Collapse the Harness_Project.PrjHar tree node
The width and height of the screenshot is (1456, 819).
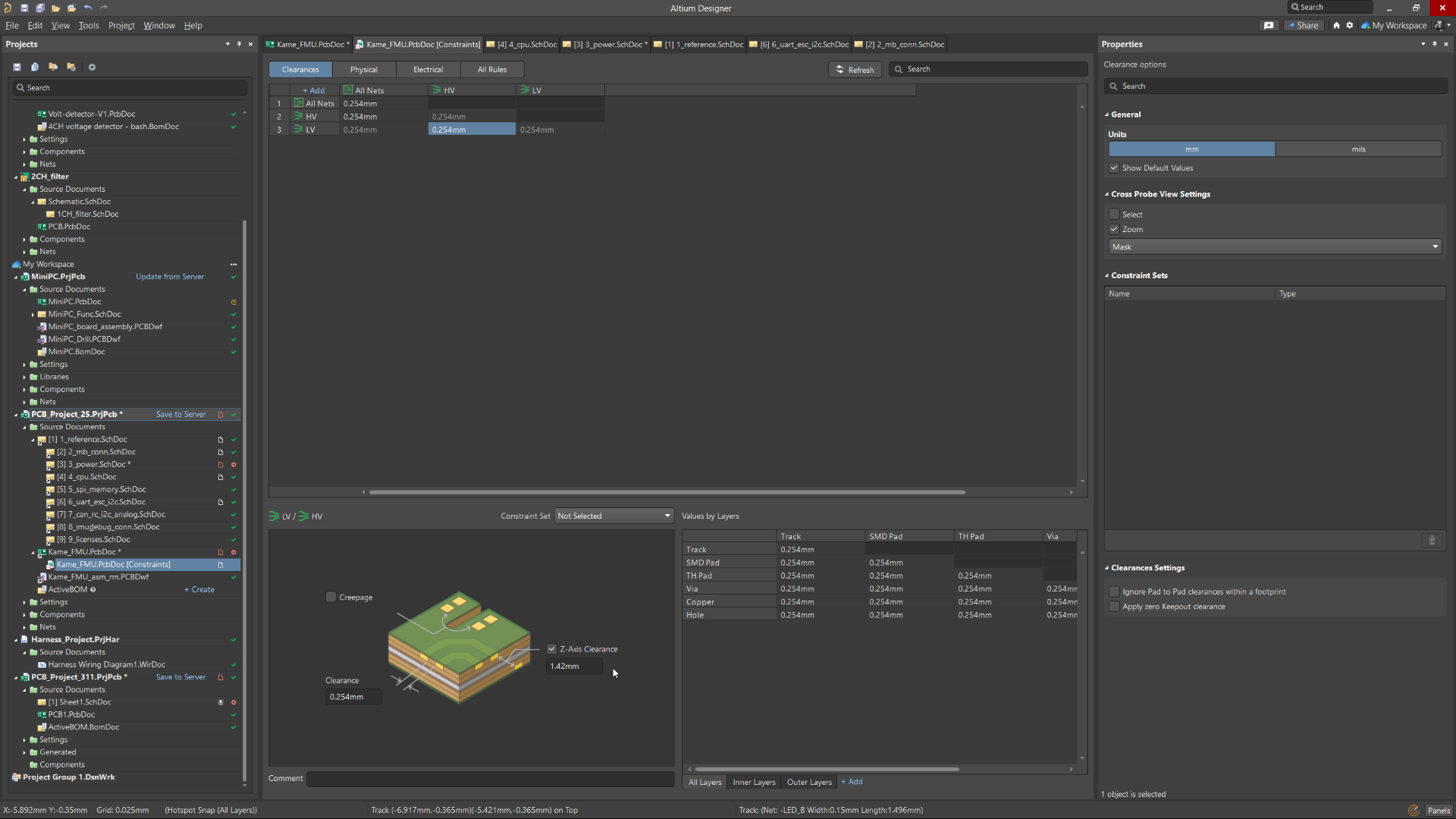click(16, 639)
